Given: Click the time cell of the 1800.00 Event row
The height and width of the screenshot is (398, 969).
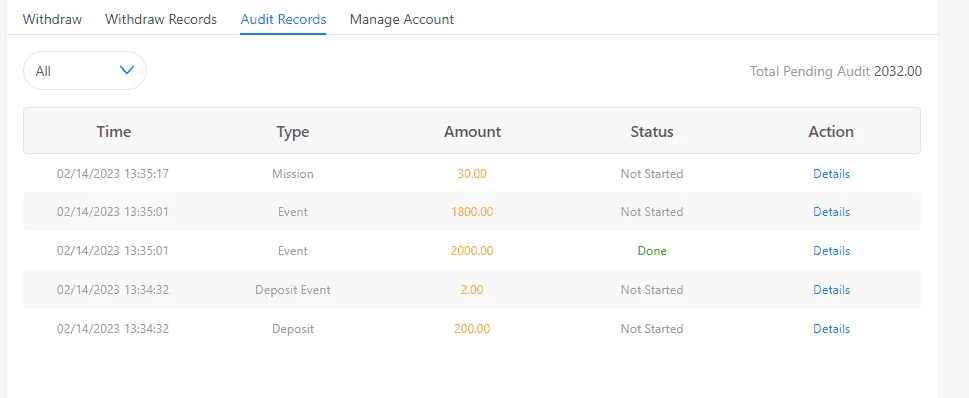Looking at the screenshot, I should pyautogui.click(x=113, y=211).
